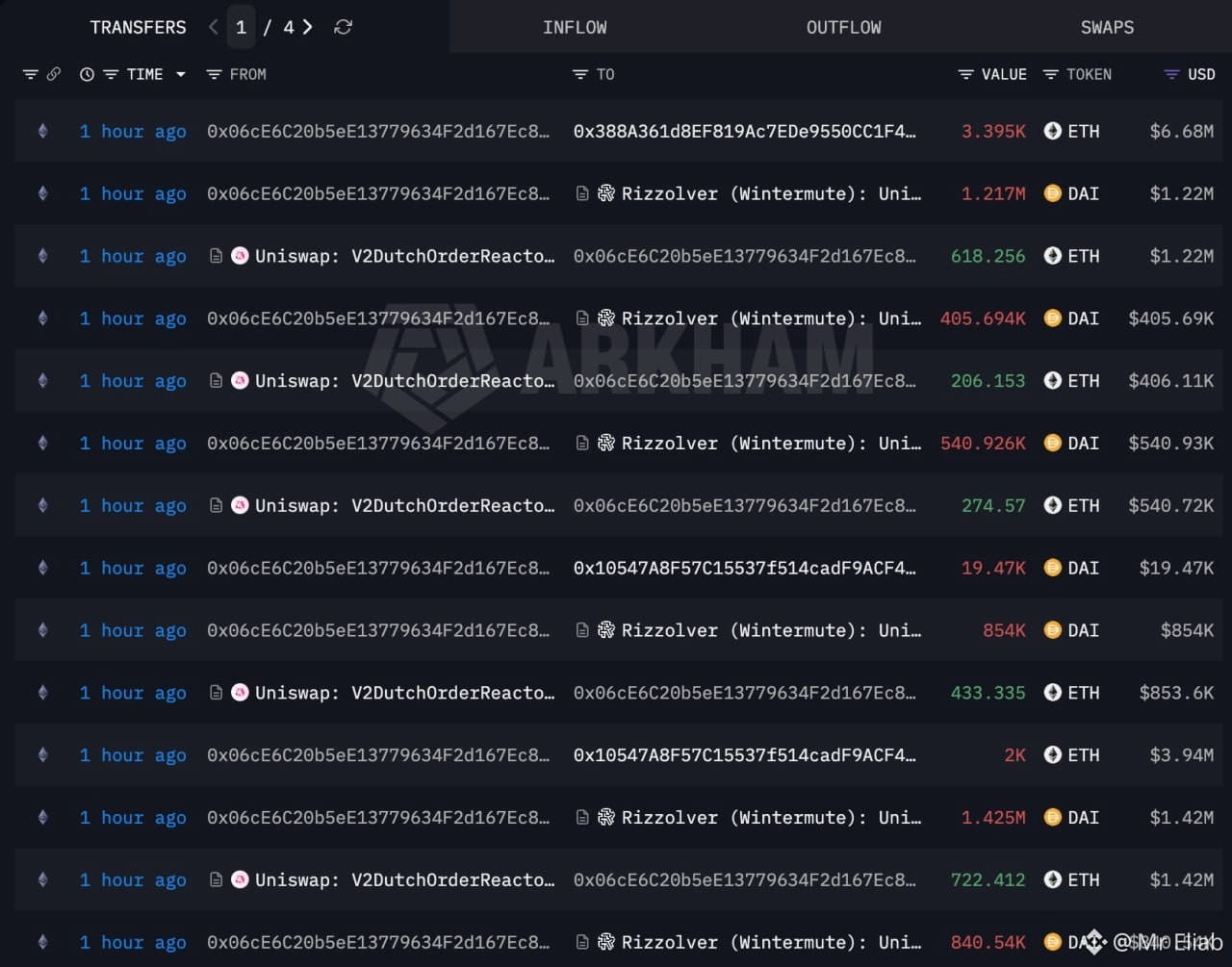Click the contract document icon in the 206.153 ETH row
Screen dimensions: 1232x967
[x=217, y=381]
